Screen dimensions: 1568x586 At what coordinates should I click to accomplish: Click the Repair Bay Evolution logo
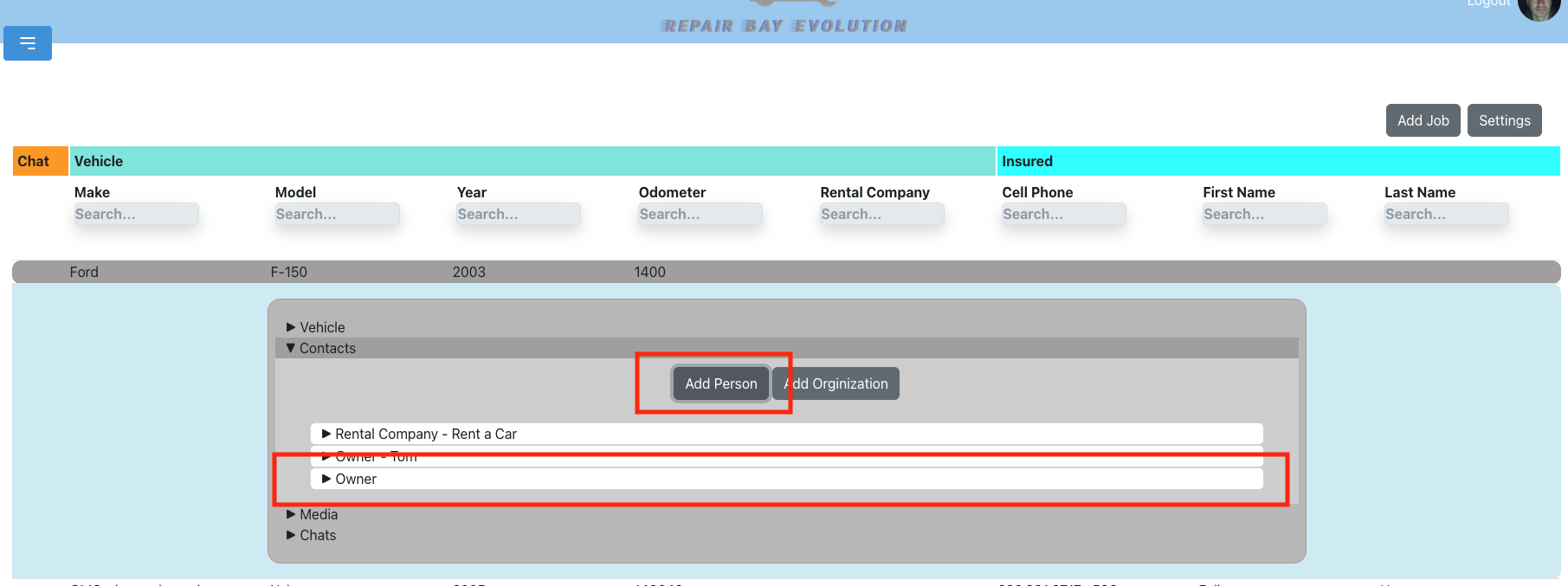[784, 24]
